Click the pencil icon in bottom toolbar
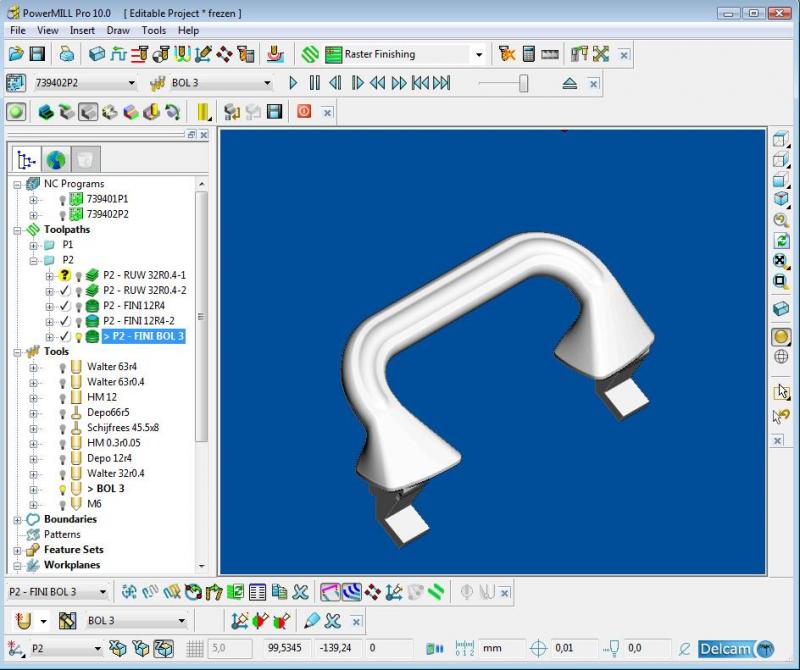800x670 pixels. (311, 621)
